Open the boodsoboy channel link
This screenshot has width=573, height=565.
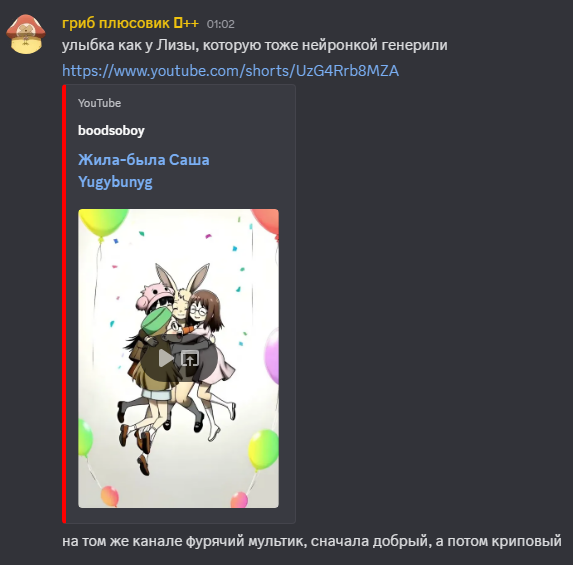(111, 130)
